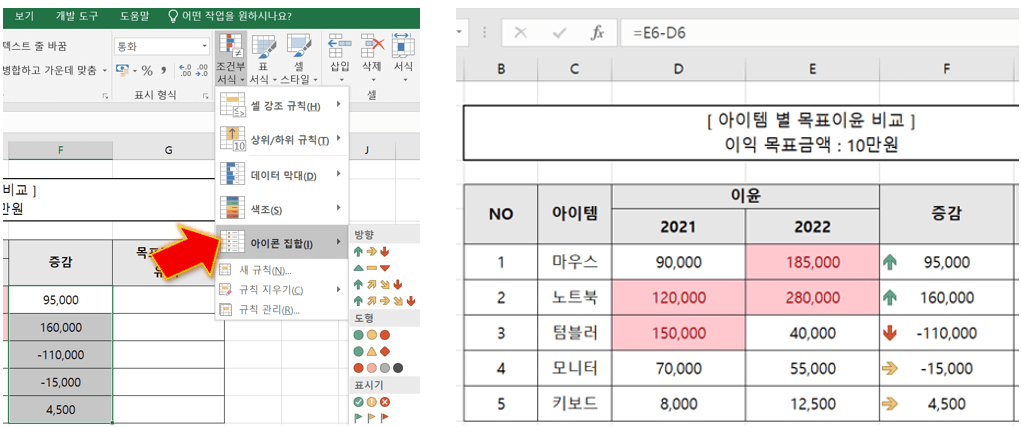
Task: Click the 150,000 cell for 텀블러
Action: coord(678,333)
